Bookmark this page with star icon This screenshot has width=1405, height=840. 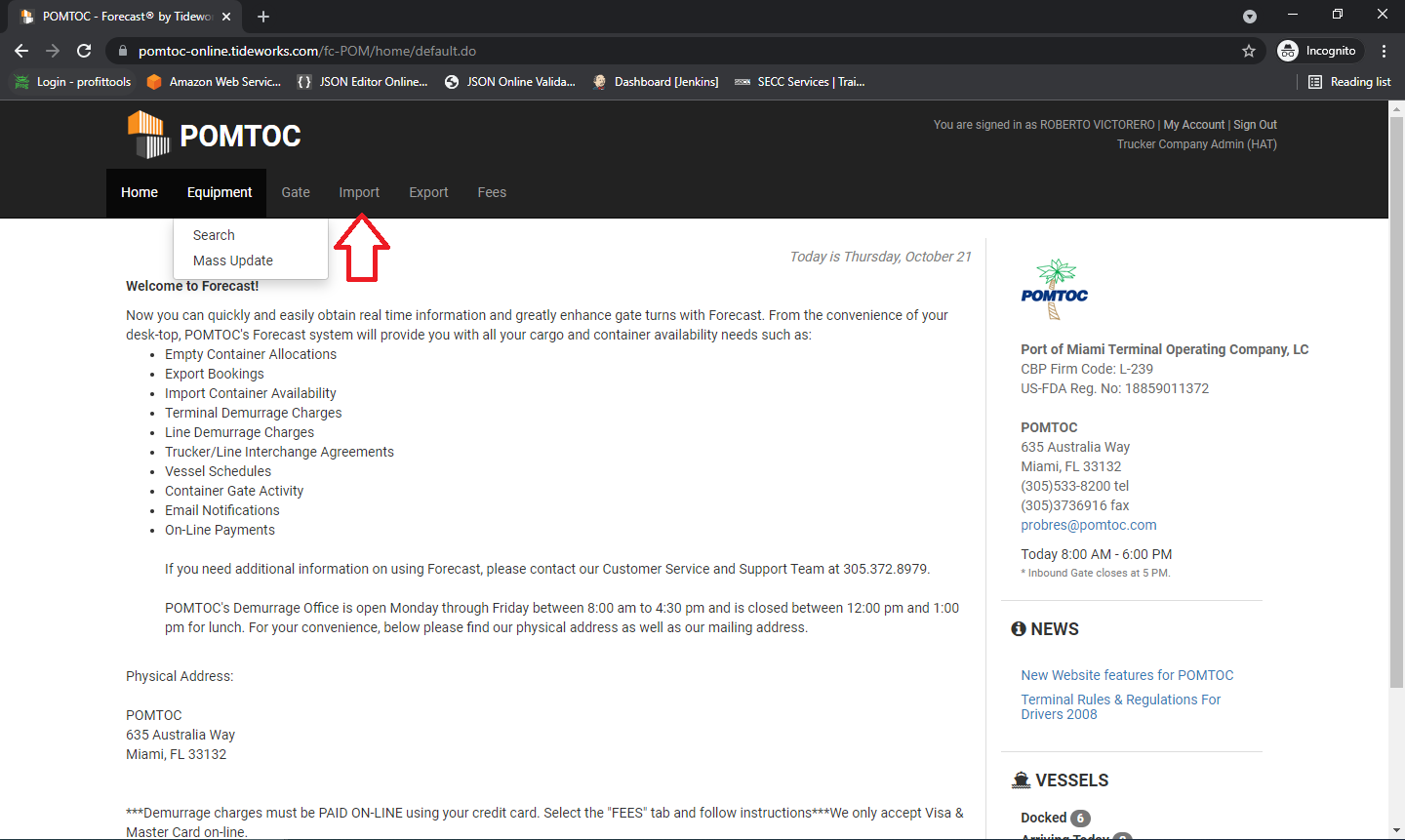(1249, 51)
